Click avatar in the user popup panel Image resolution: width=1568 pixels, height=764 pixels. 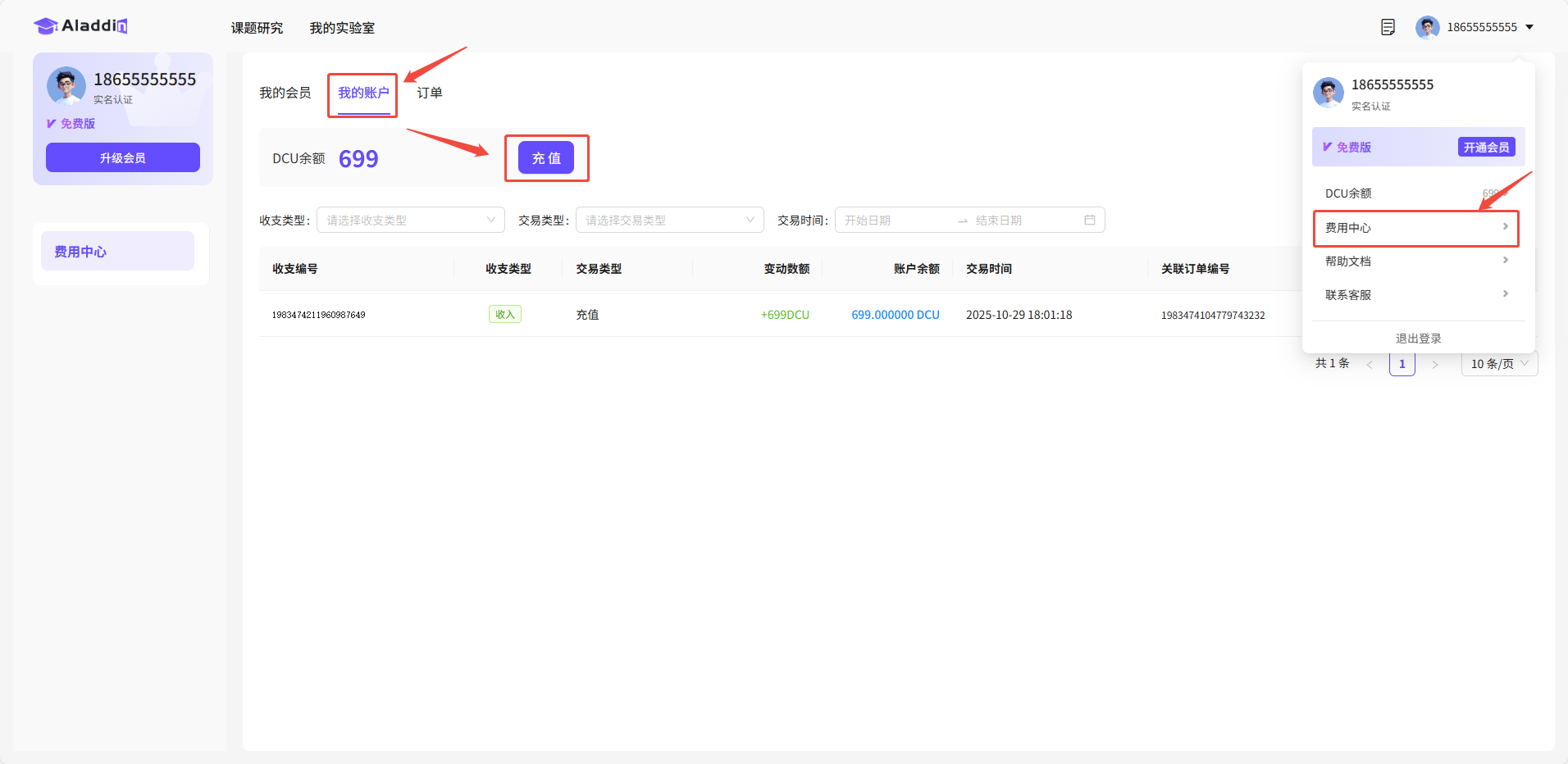[1329, 93]
